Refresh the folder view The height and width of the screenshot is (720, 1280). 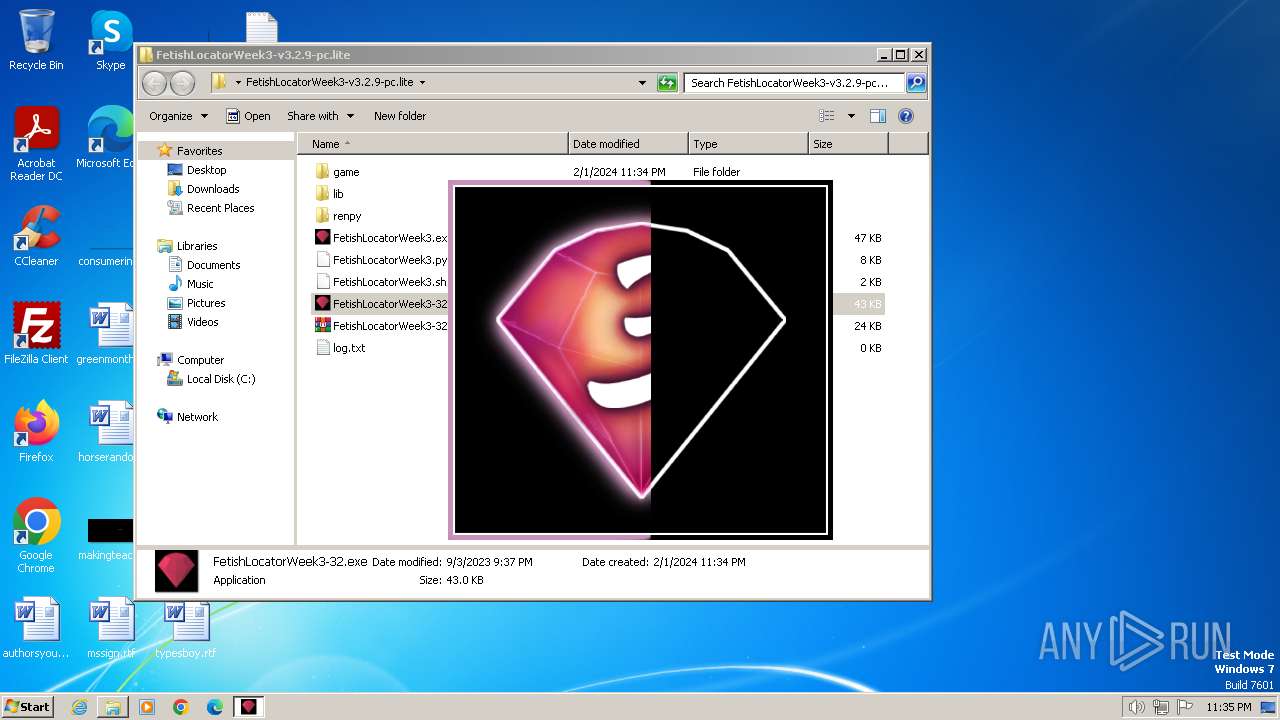click(x=667, y=83)
